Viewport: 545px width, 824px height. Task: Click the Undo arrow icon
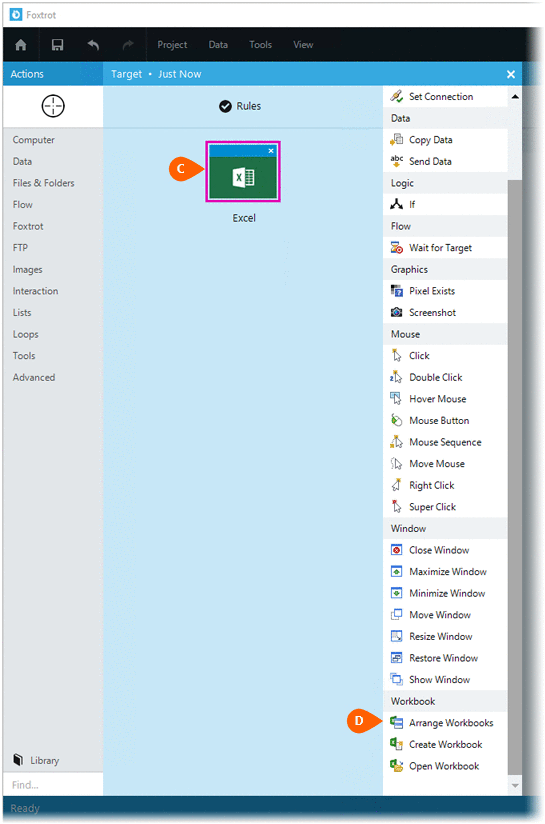tap(93, 45)
